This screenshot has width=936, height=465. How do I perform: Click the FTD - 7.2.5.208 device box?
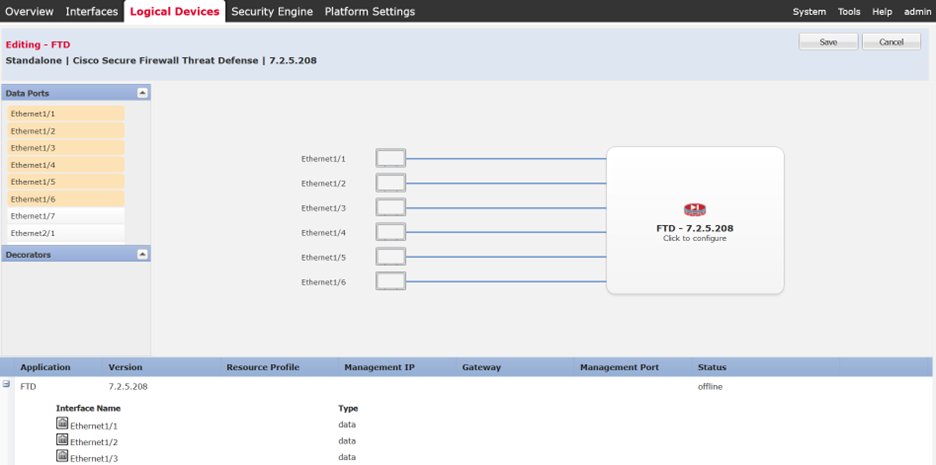coord(695,220)
